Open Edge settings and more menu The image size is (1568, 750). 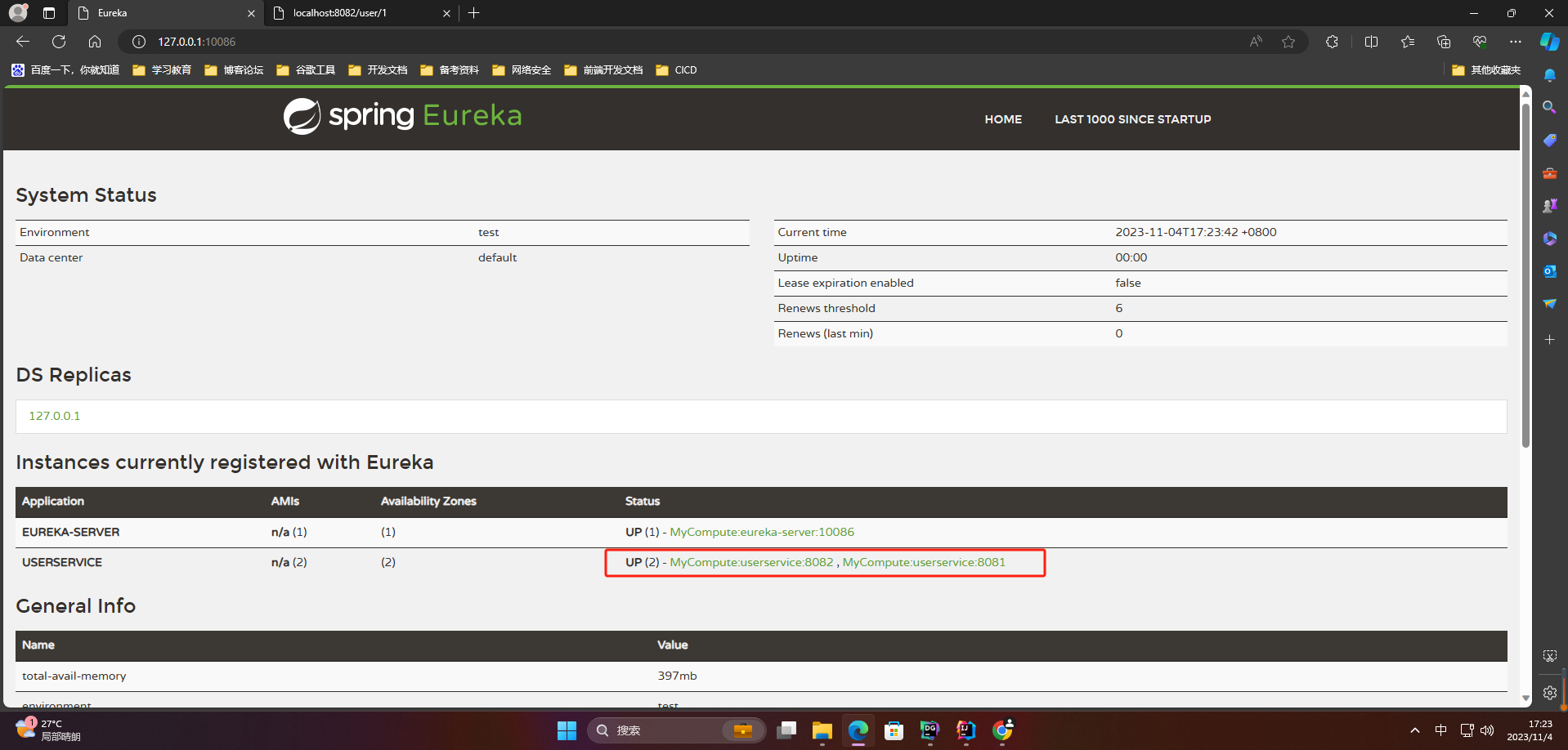coord(1516,42)
